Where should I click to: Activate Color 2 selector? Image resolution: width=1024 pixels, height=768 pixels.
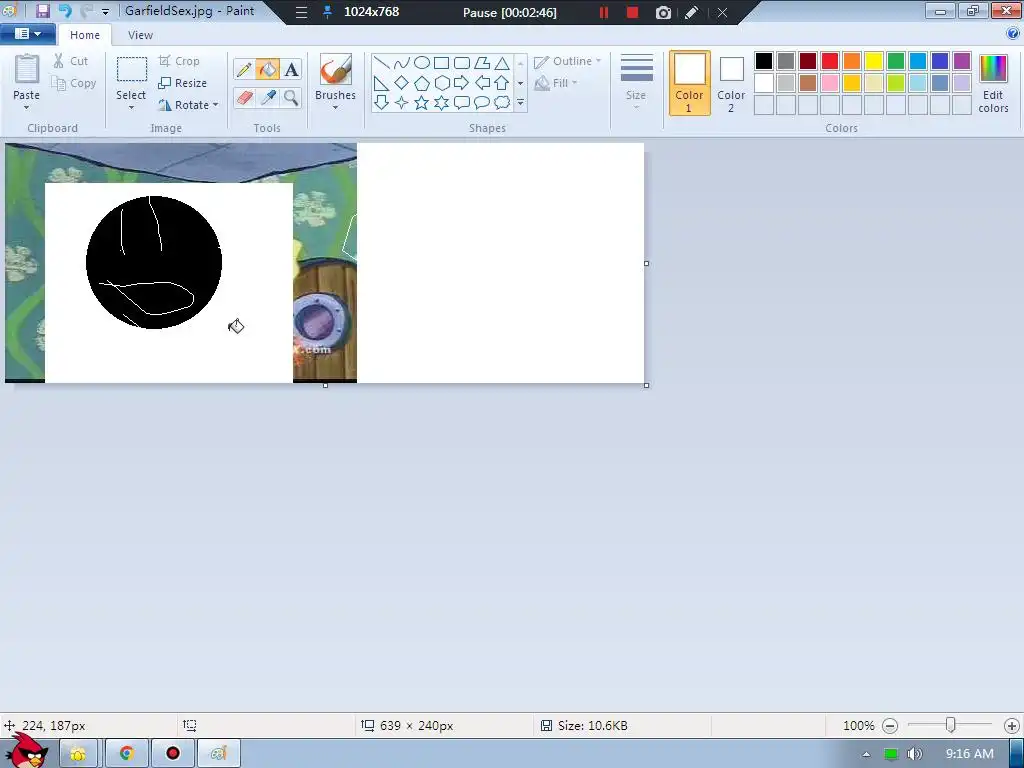731,83
